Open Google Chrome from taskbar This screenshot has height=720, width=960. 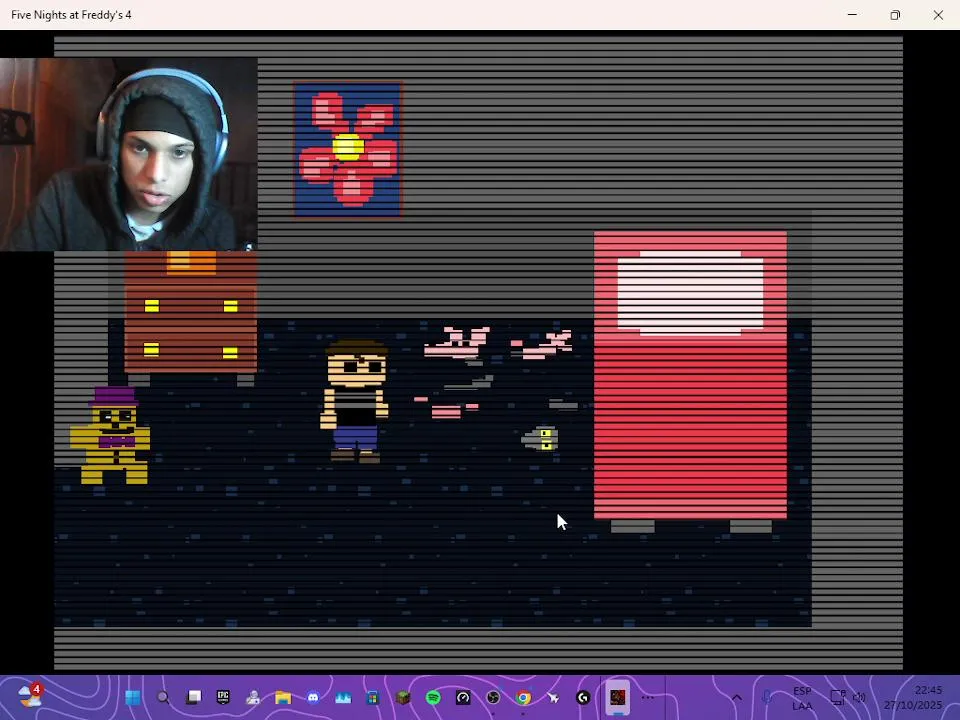click(523, 697)
